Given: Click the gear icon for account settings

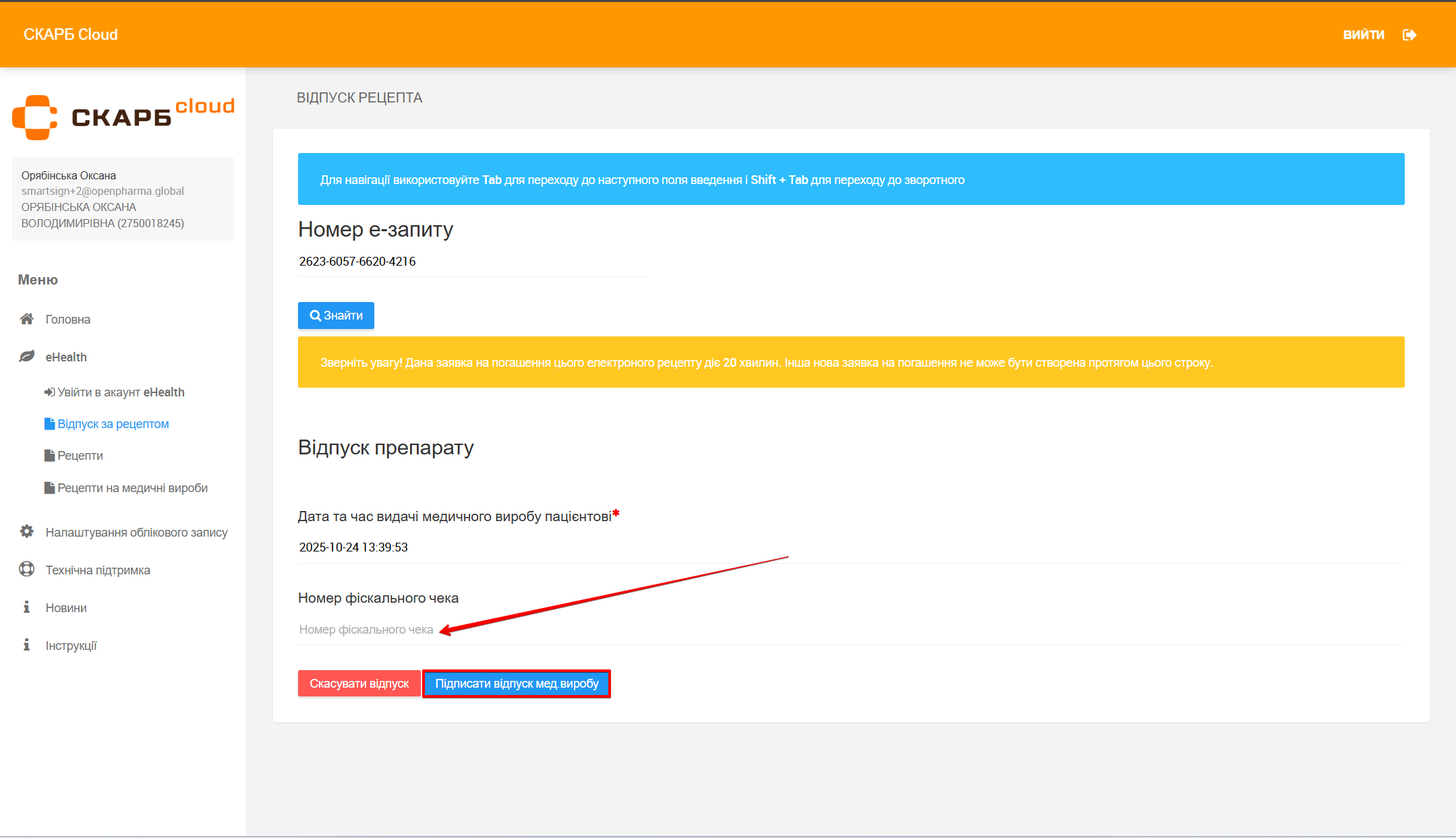Looking at the screenshot, I should 27,532.
